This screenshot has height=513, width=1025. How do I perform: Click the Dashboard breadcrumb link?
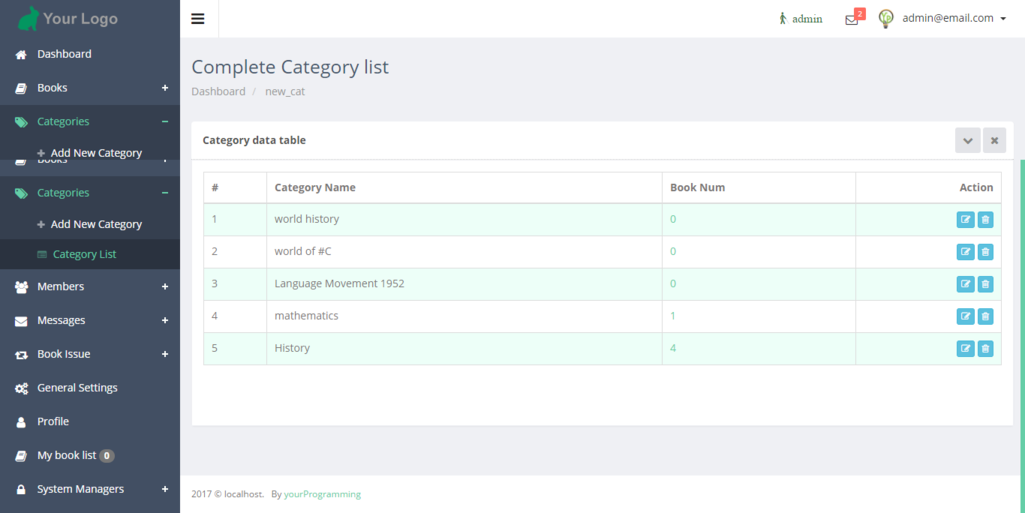point(218,91)
